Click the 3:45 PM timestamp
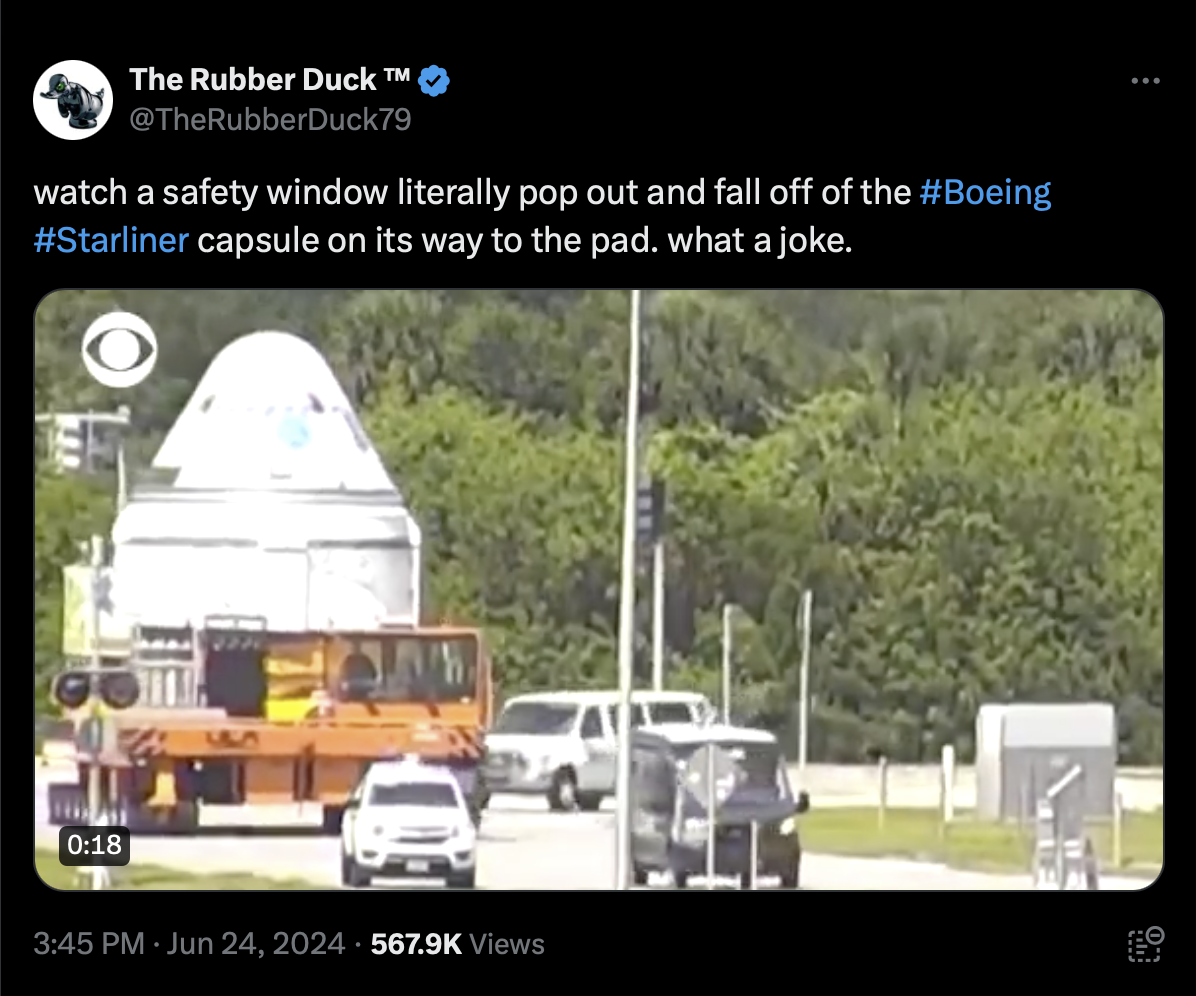The height and width of the screenshot is (996, 1196). click(x=89, y=944)
